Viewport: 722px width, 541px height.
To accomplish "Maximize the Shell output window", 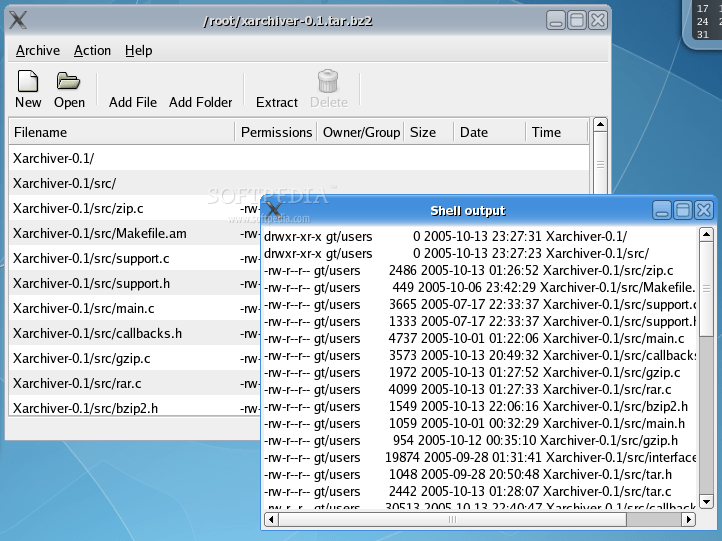I will click(x=683, y=210).
